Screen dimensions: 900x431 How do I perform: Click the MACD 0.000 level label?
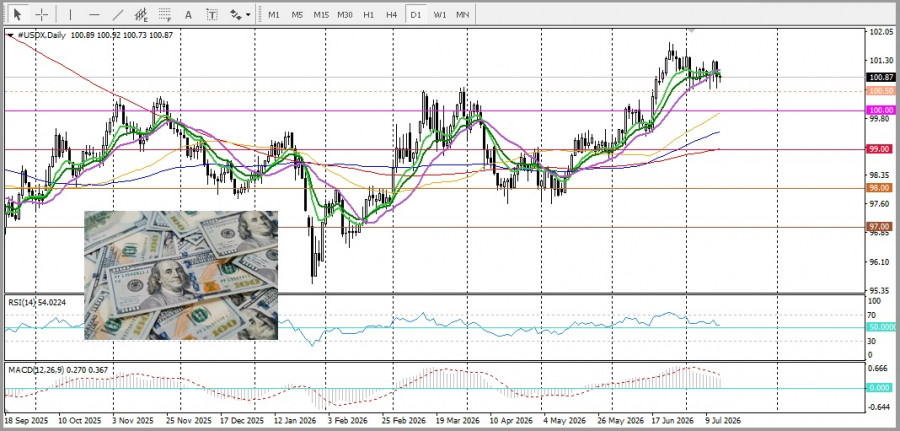(881, 388)
